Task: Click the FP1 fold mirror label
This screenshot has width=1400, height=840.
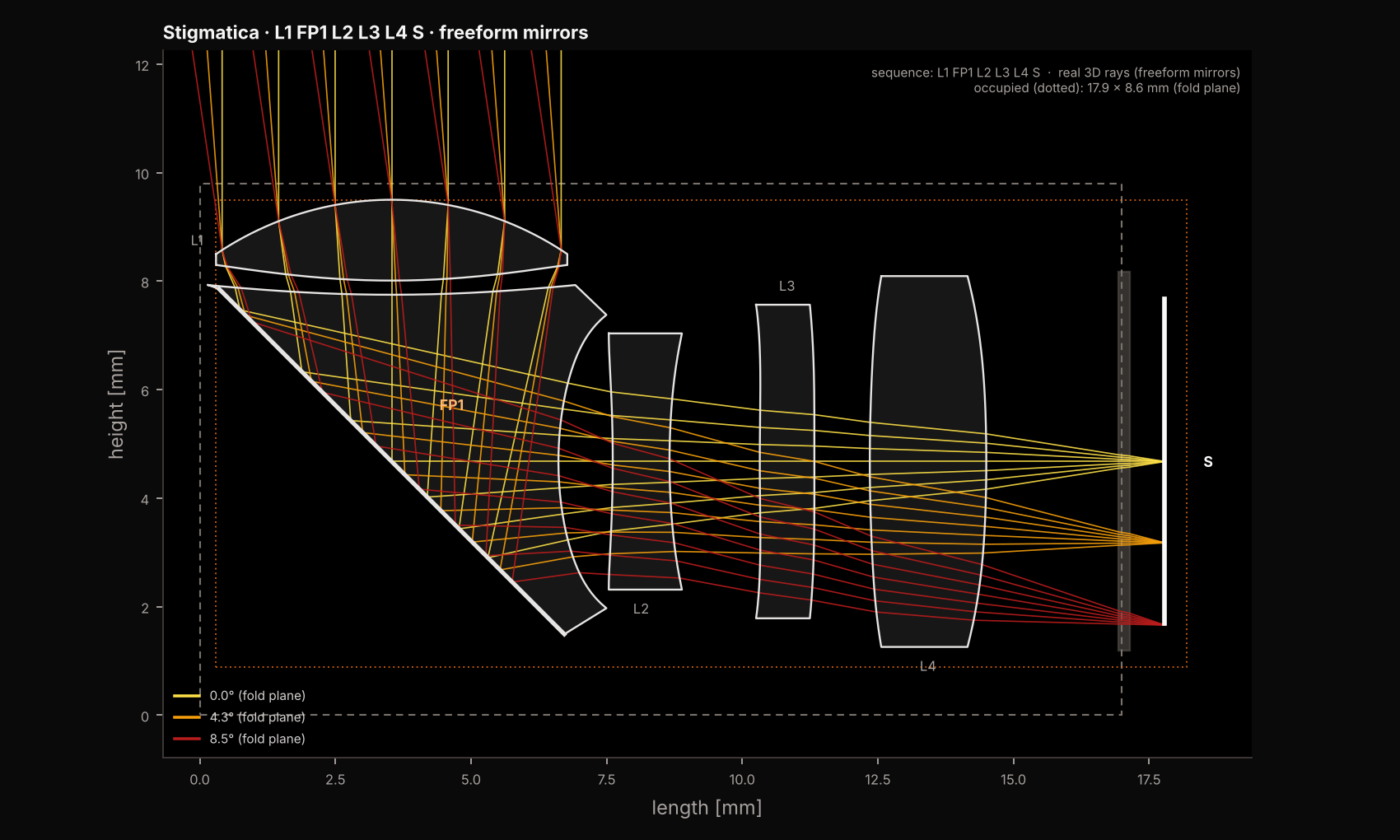Action: (x=451, y=404)
